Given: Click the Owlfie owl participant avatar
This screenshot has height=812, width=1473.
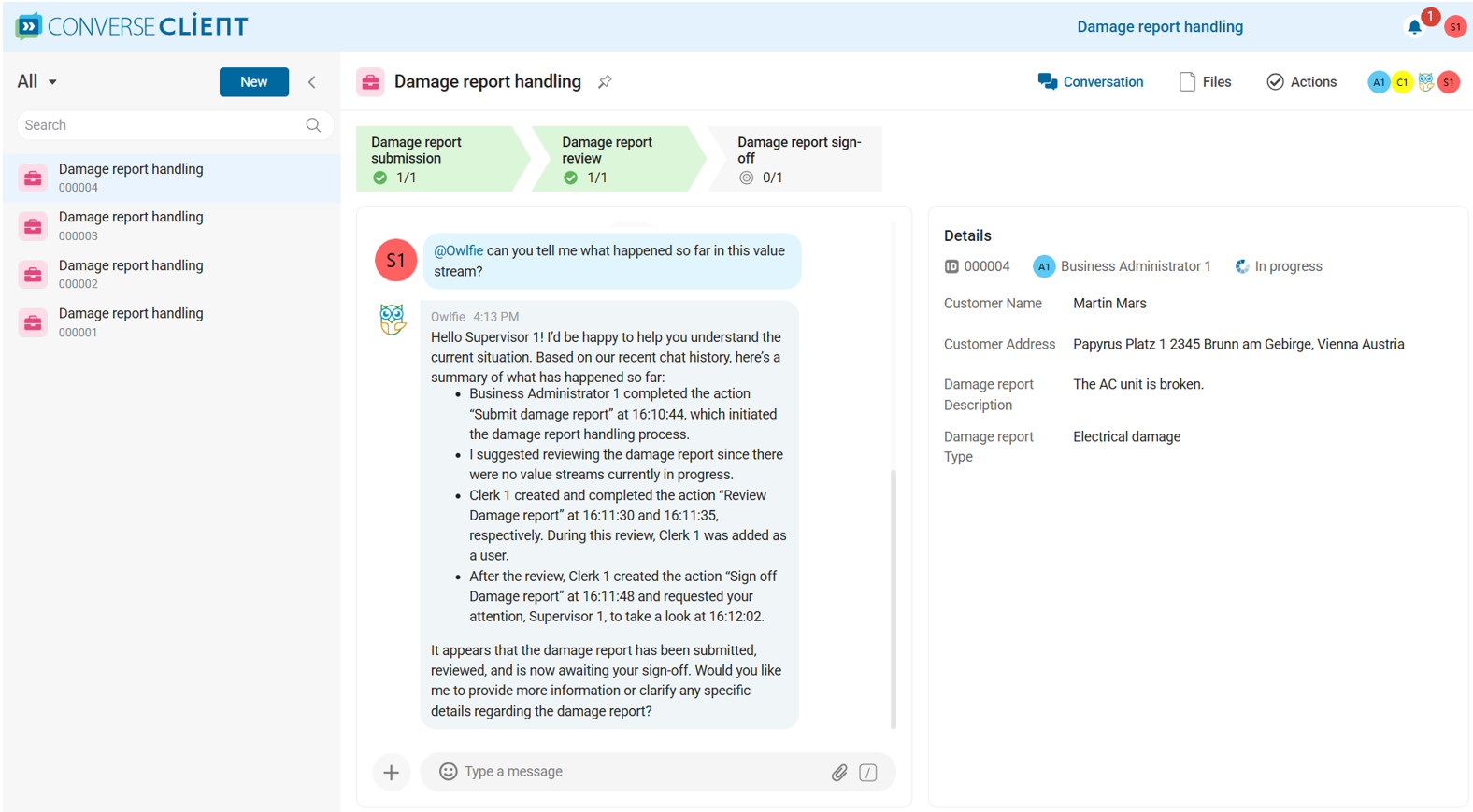Looking at the screenshot, I should (1425, 82).
